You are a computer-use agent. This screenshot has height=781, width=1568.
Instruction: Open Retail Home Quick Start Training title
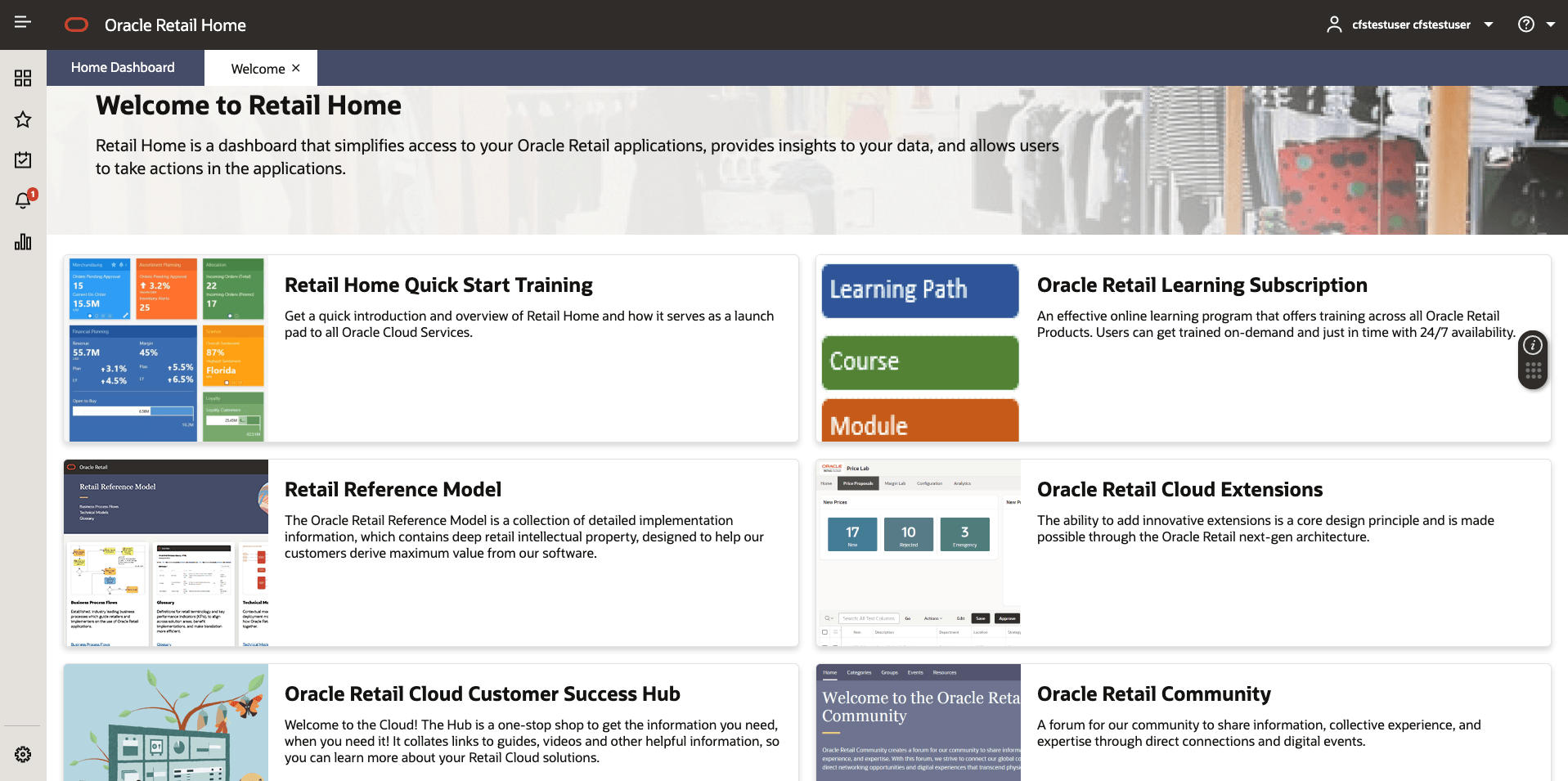pos(438,285)
